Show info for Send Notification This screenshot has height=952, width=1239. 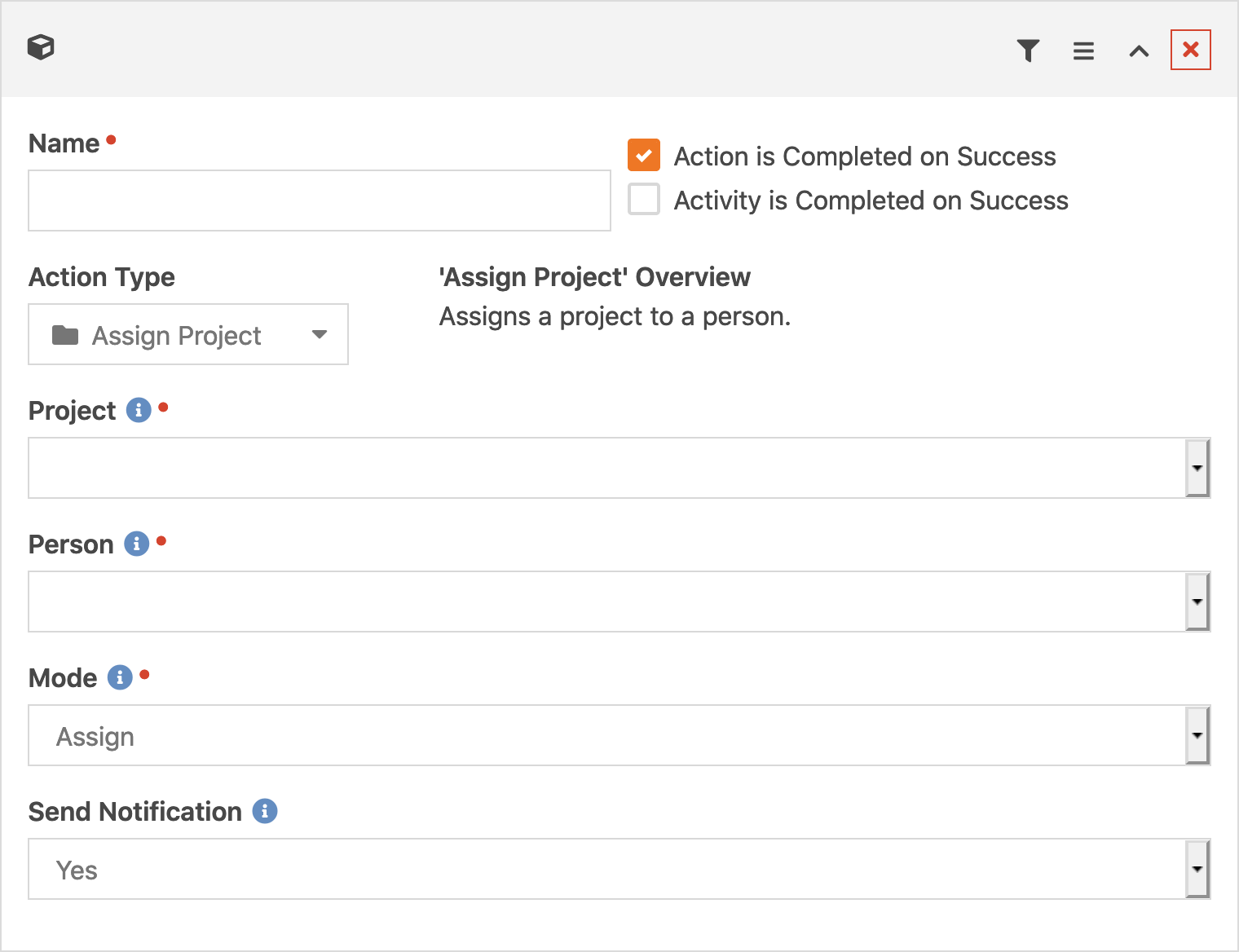pos(265,811)
